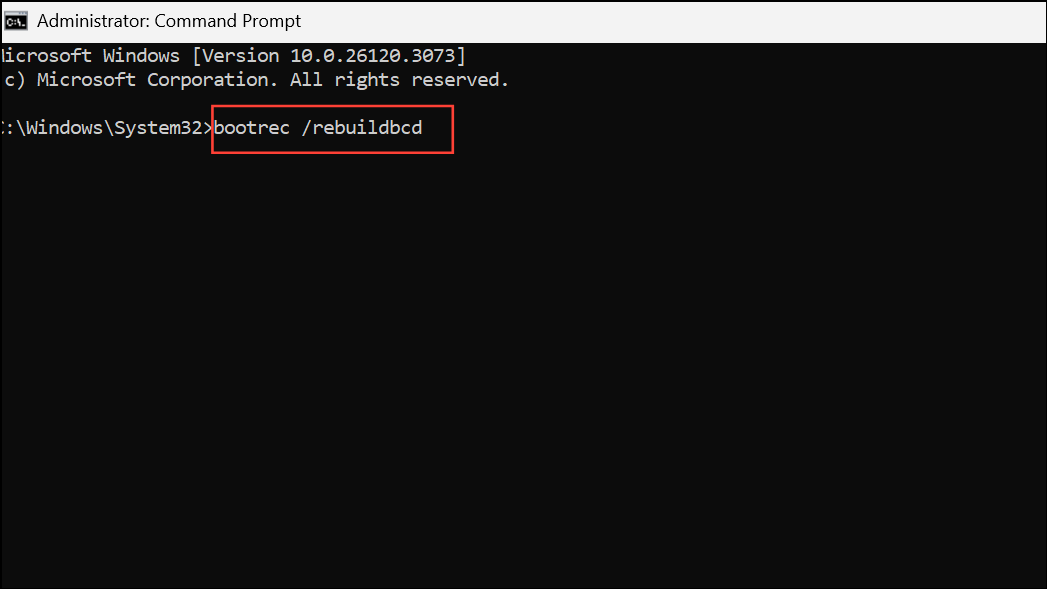Click inside the red highlight box
Image resolution: width=1047 pixels, height=589 pixels.
pyautogui.click(x=331, y=128)
